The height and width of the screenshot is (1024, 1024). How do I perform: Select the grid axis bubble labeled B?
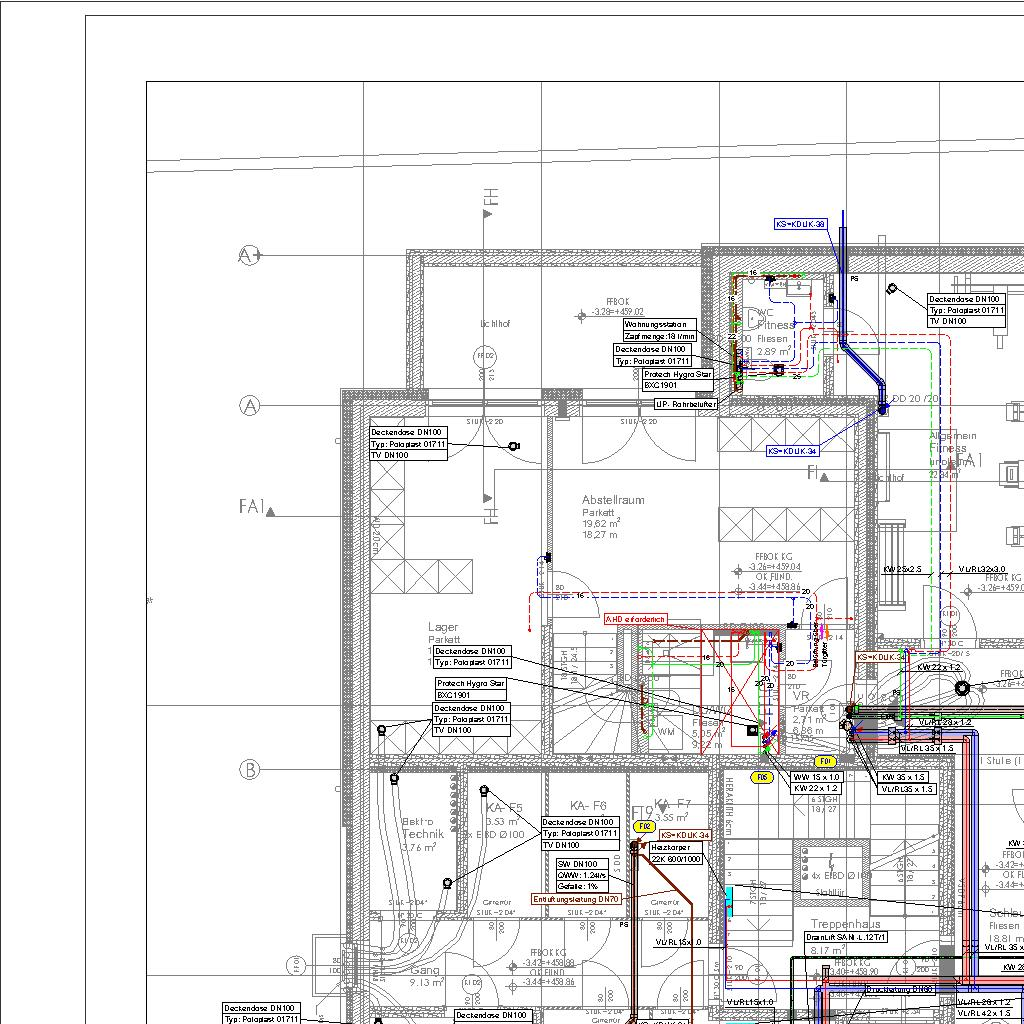coord(249,770)
